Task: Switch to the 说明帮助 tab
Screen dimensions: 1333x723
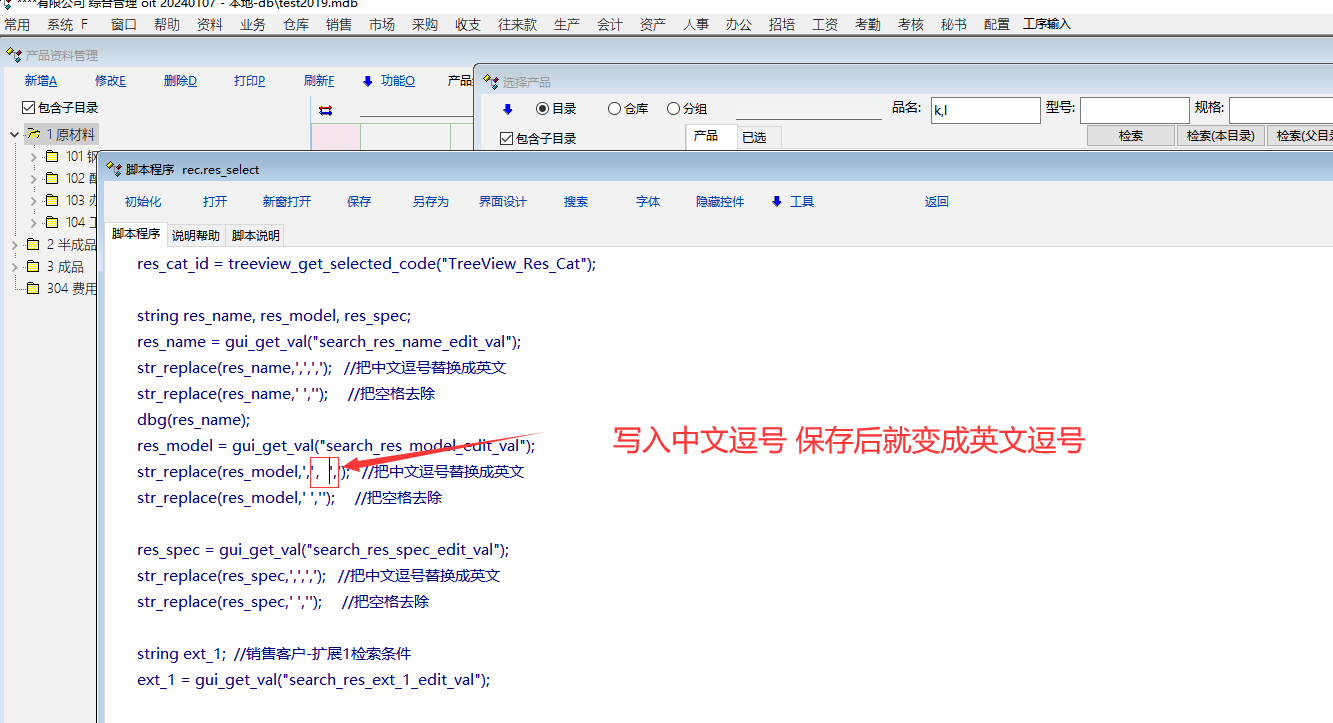Action: pos(196,236)
